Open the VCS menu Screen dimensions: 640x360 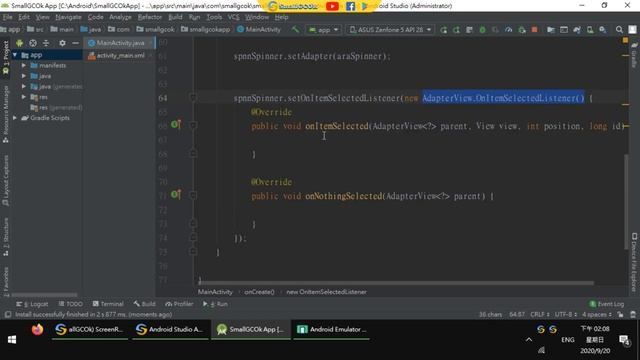[x=233, y=17]
